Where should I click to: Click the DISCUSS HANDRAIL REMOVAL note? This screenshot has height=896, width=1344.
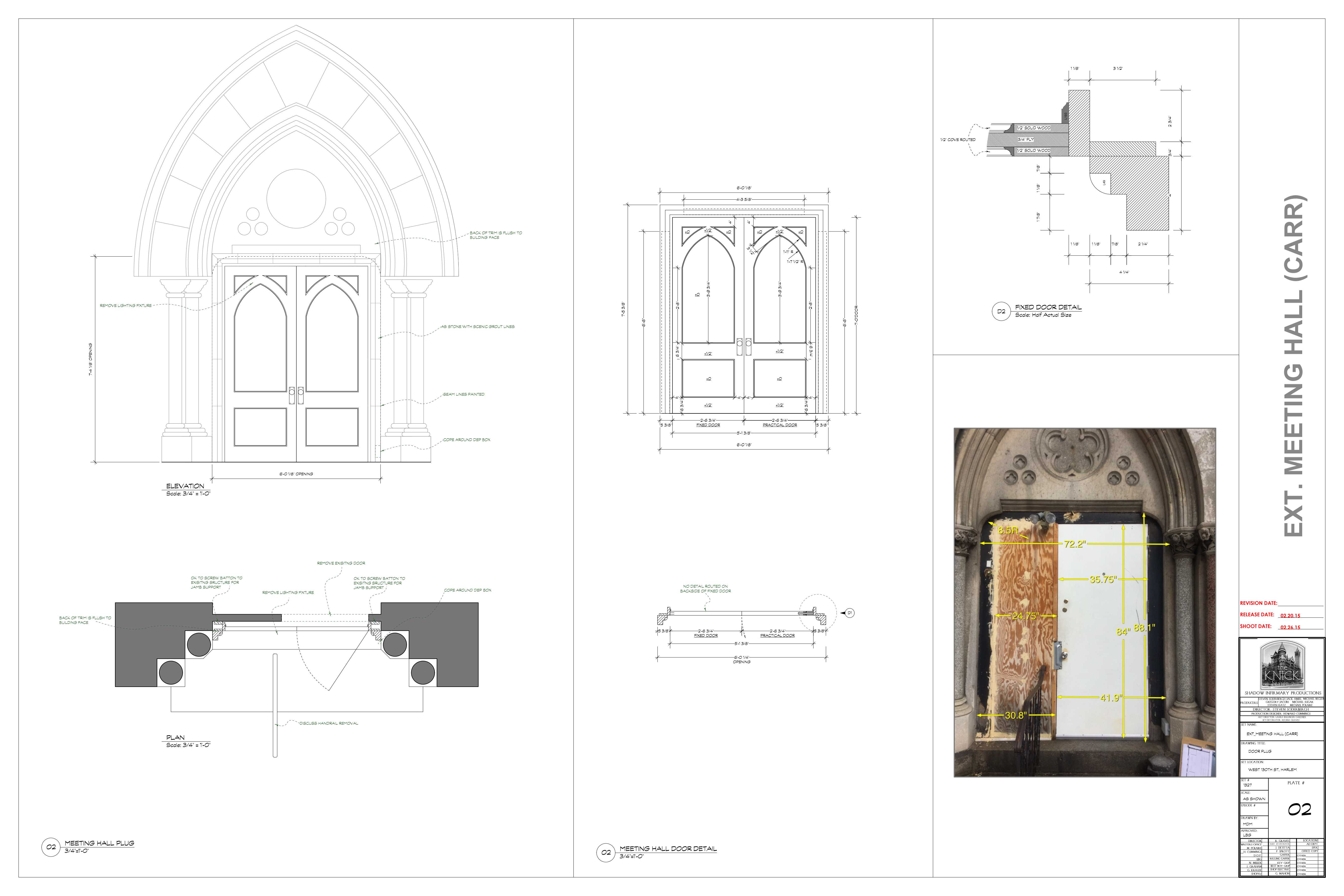point(329,724)
